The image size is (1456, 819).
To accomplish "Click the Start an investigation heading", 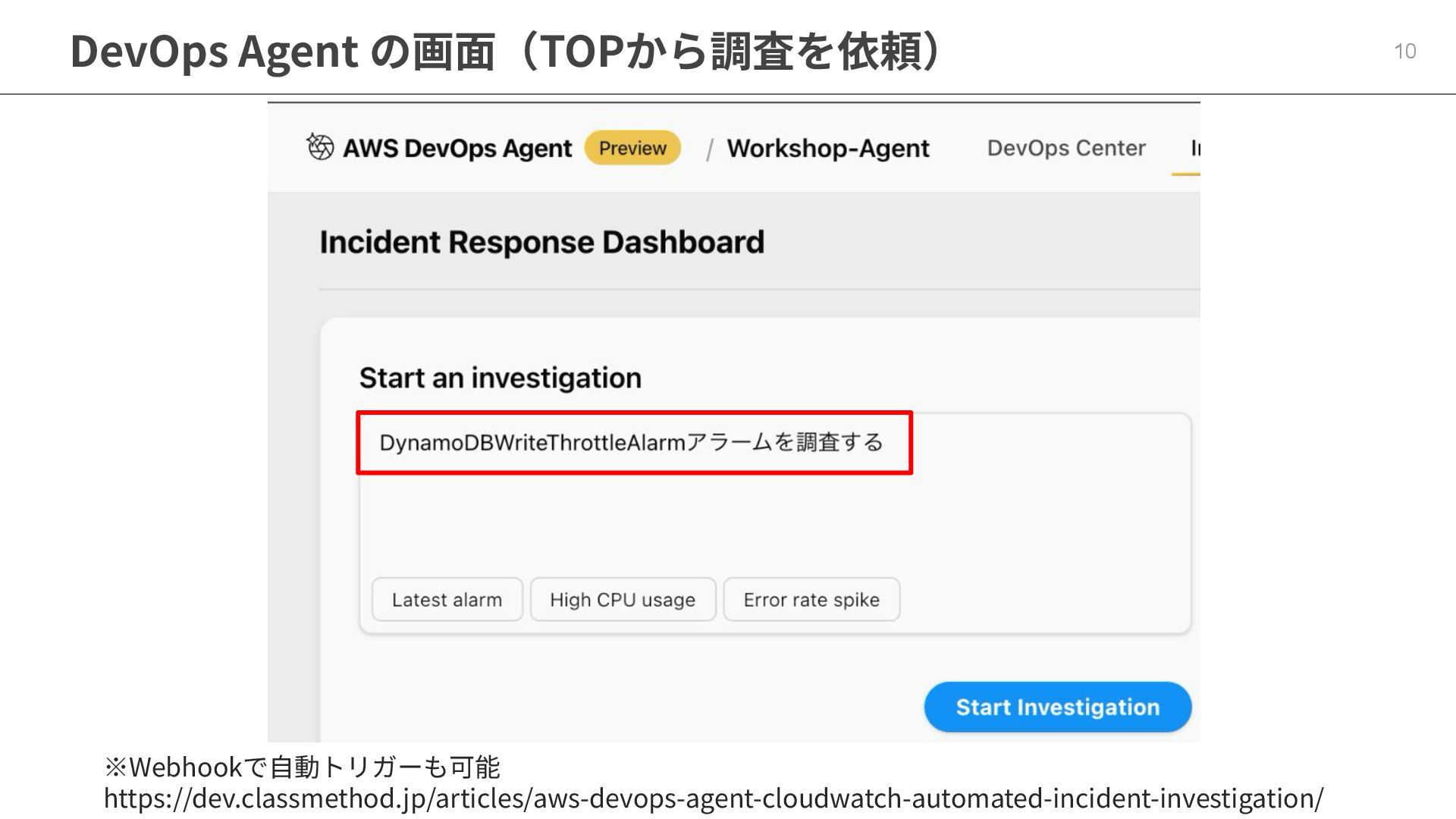I will (500, 378).
